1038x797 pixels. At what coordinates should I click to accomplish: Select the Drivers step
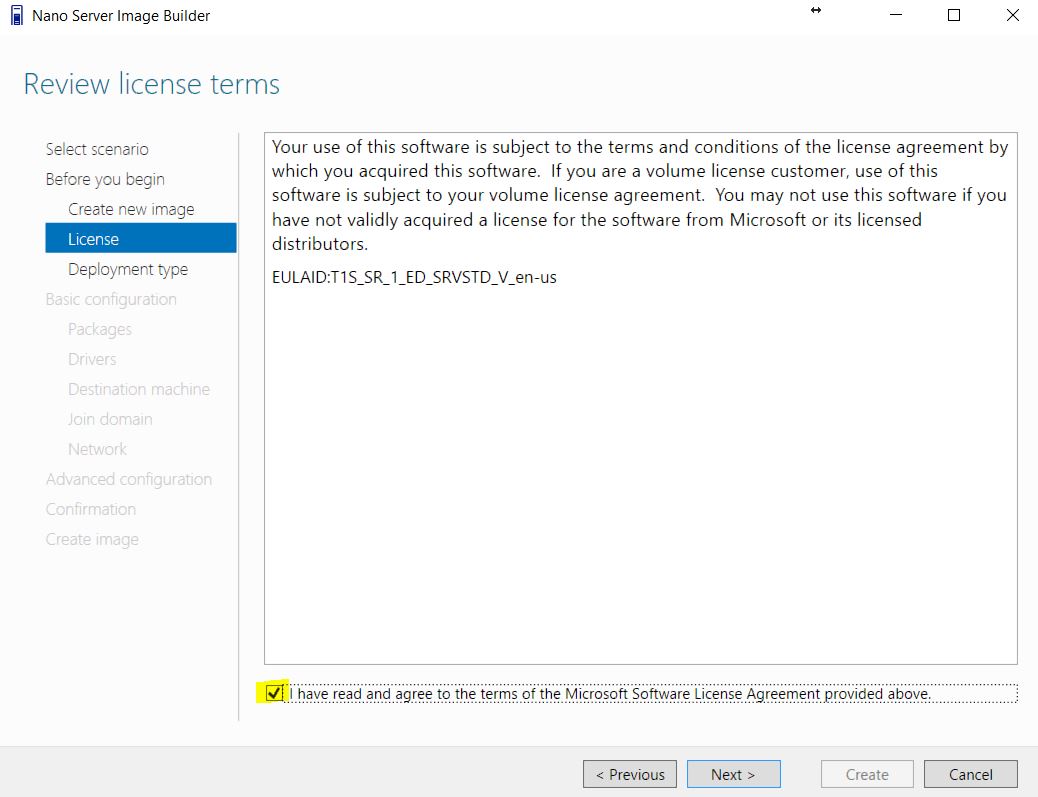92,359
